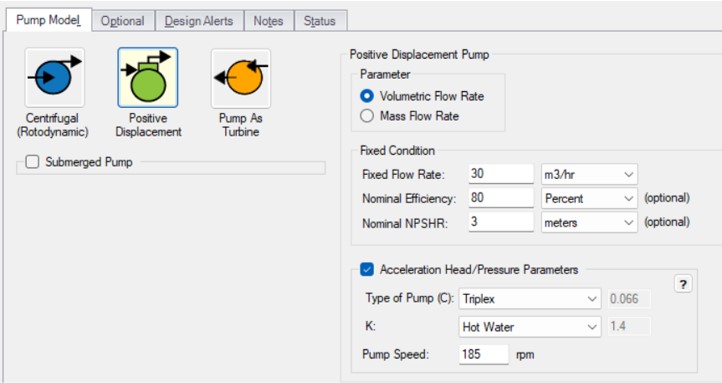Open the Status tab
Viewport: 722px width, 383px height.
[320, 21]
